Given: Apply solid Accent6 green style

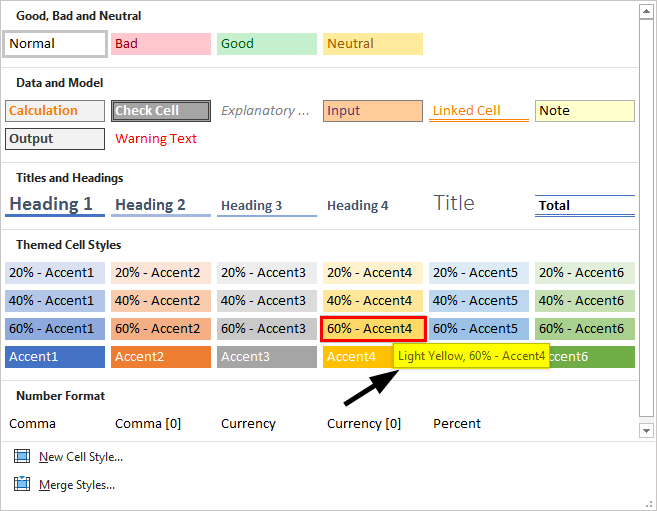Looking at the screenshot, I should [592, 357].
